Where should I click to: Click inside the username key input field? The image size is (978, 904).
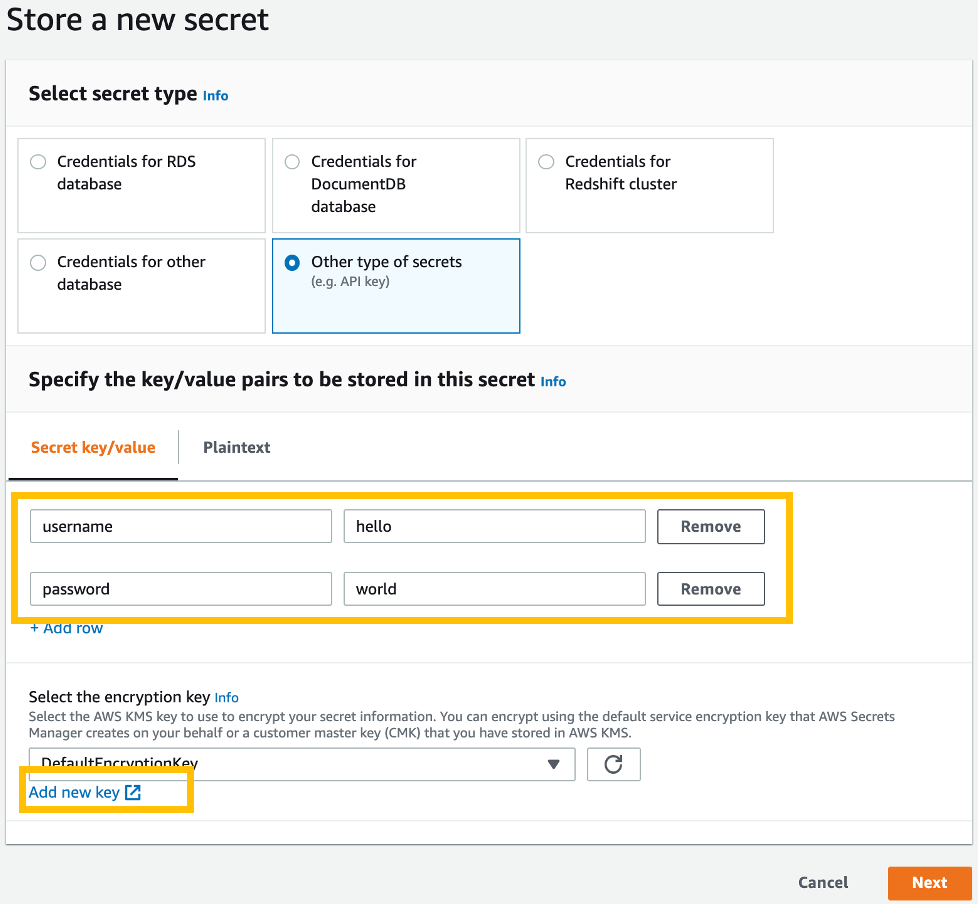click(x=180, y=525)
